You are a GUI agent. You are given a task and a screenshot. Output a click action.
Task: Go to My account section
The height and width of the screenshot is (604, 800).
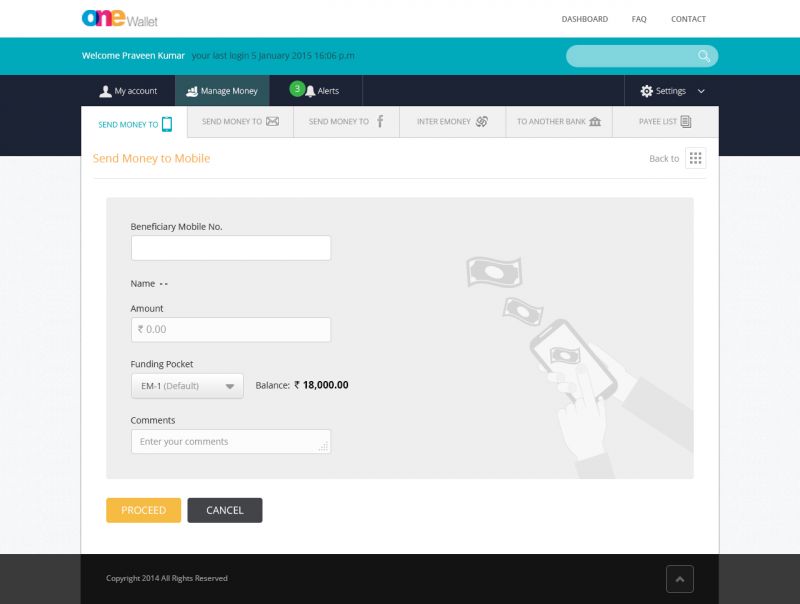128,91
